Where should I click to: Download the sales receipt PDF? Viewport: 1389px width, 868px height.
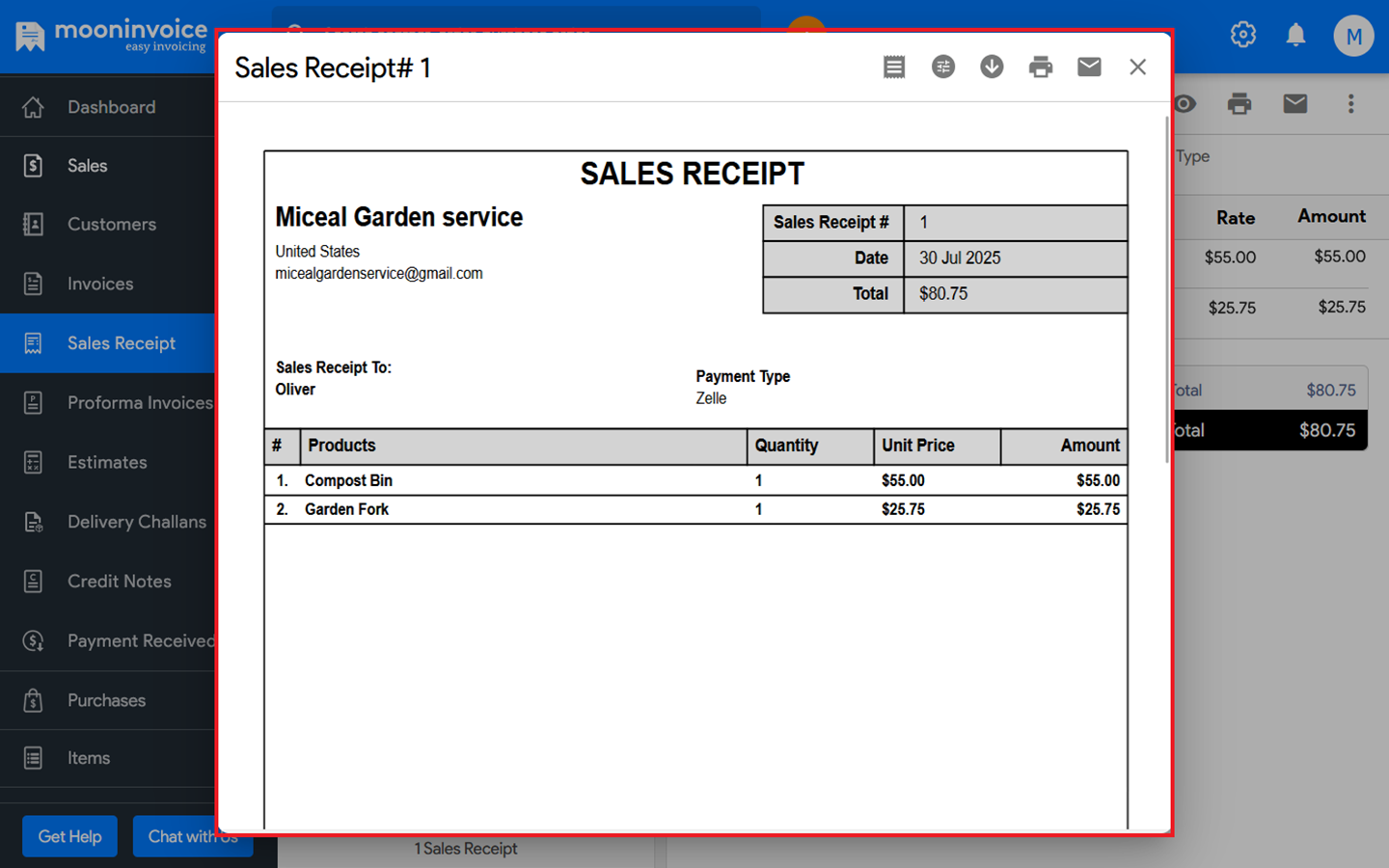tap(992, 67)
